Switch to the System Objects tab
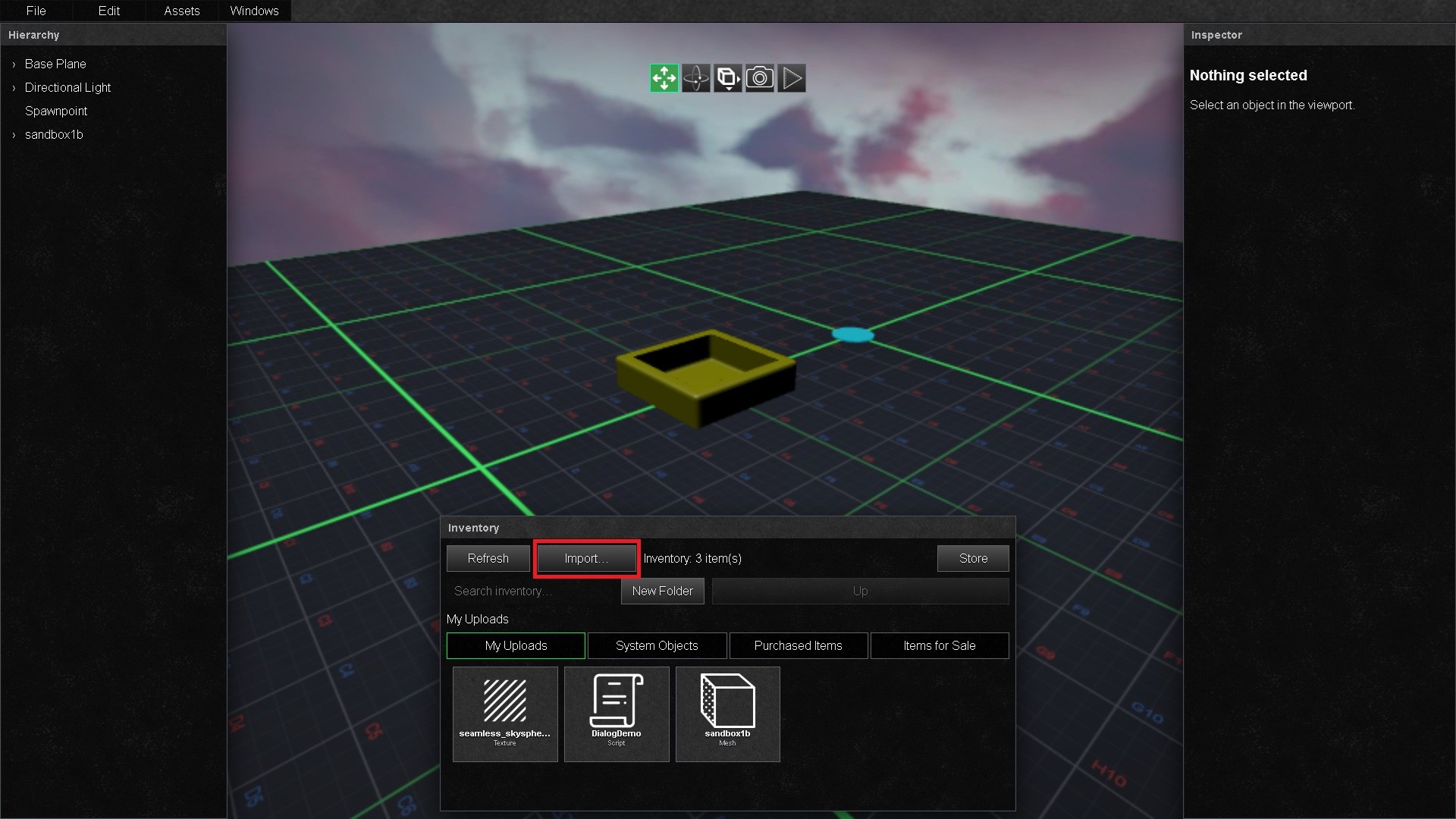This screenshot has height=819, width=1456. pos(657,645)
